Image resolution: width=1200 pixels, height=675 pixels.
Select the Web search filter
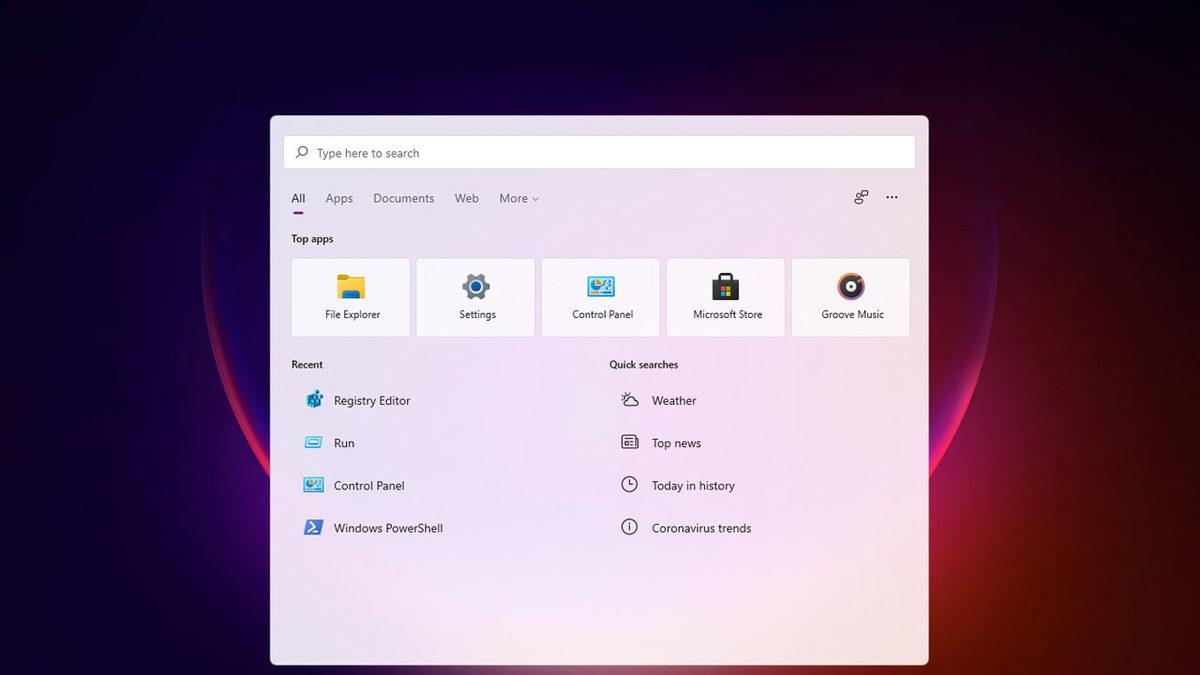pos(466,198)
